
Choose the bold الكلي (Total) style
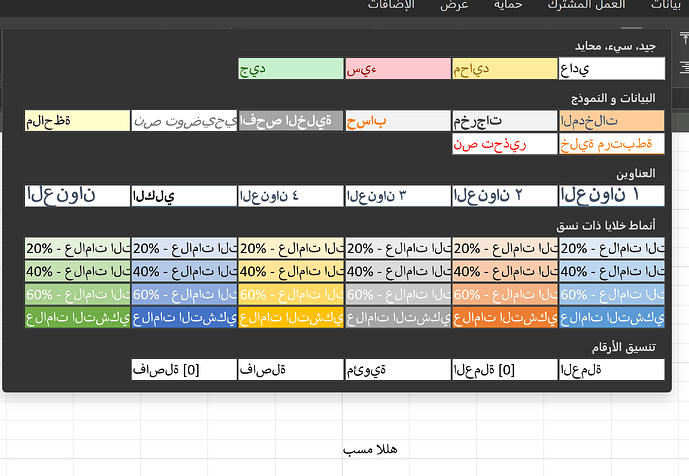tap(184, 196)
